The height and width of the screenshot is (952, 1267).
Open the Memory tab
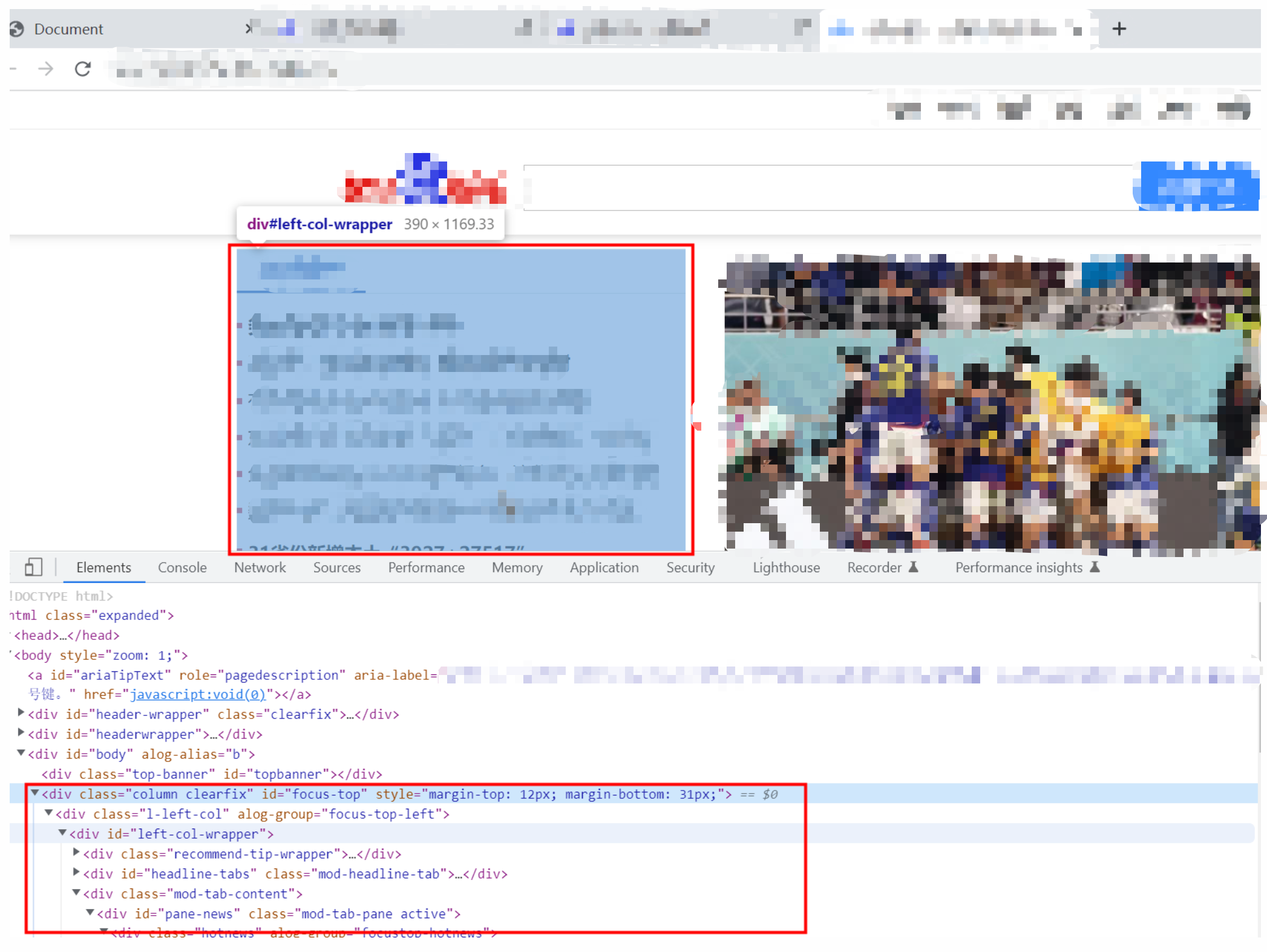click(517, 567)
